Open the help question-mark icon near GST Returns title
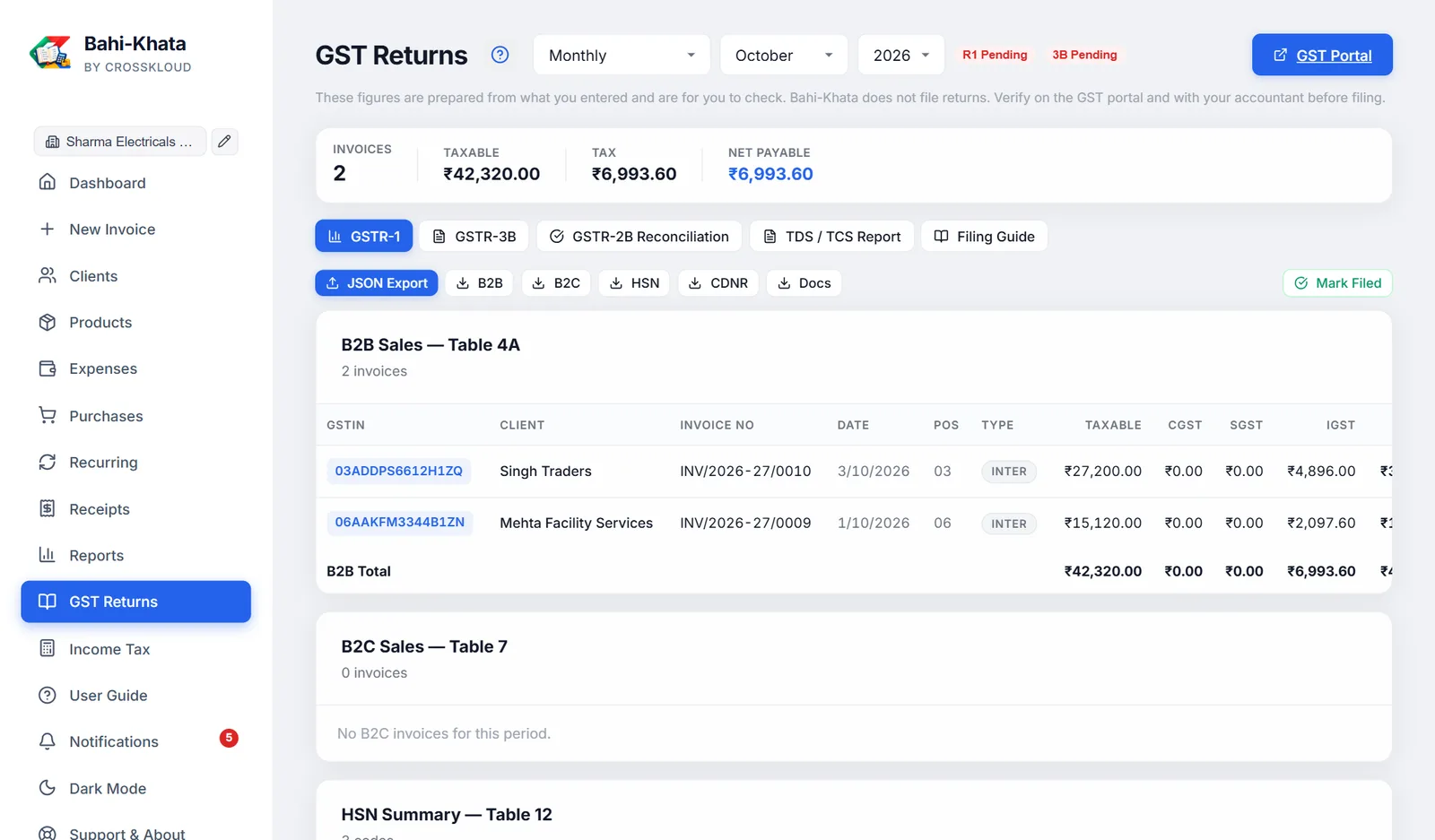Viewport: 1435px width, 840px height. pyautogui.click(x=500, y=55)
